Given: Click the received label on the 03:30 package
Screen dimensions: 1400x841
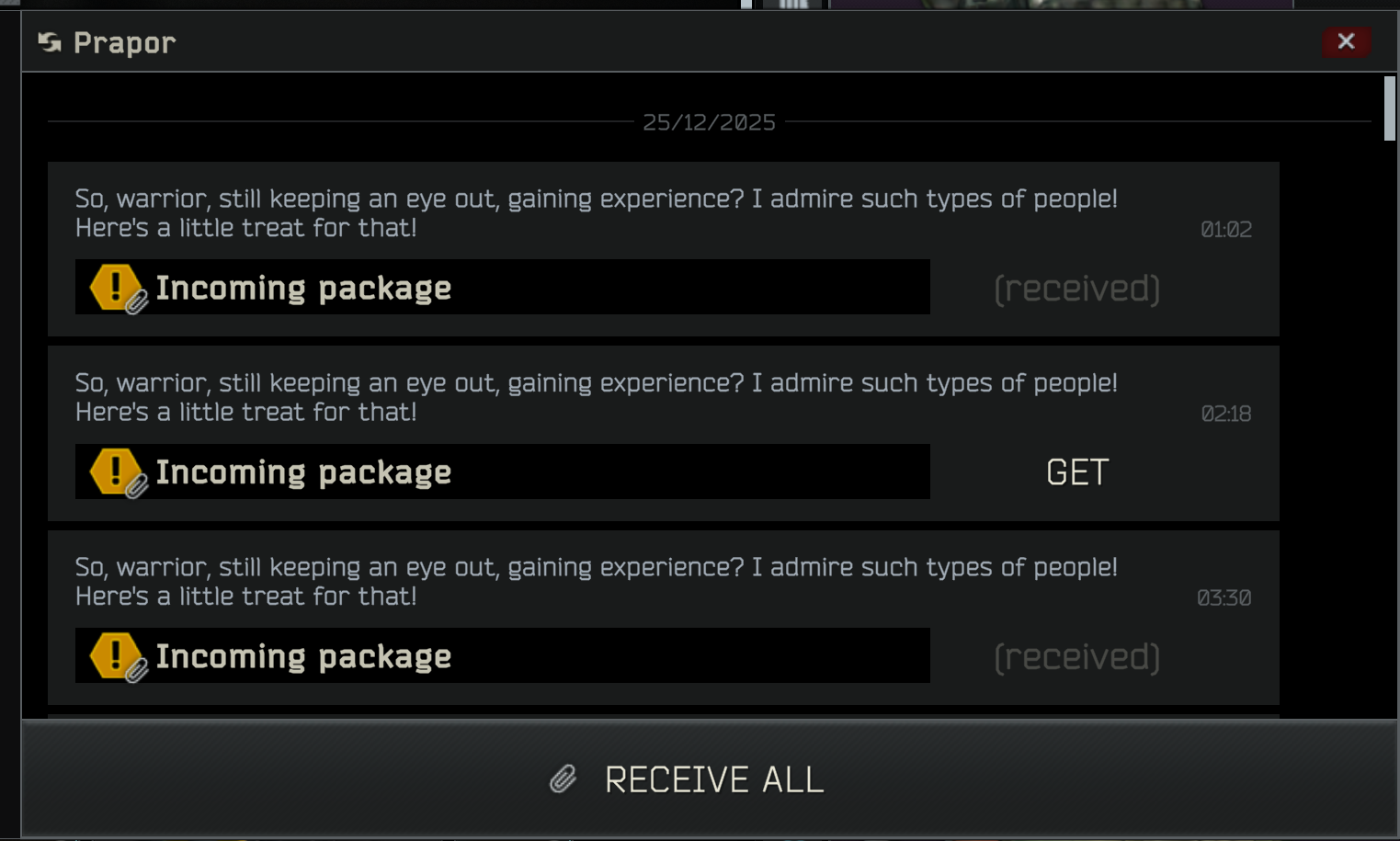Looking at the screenshot, I should [x=1077, y=657].
